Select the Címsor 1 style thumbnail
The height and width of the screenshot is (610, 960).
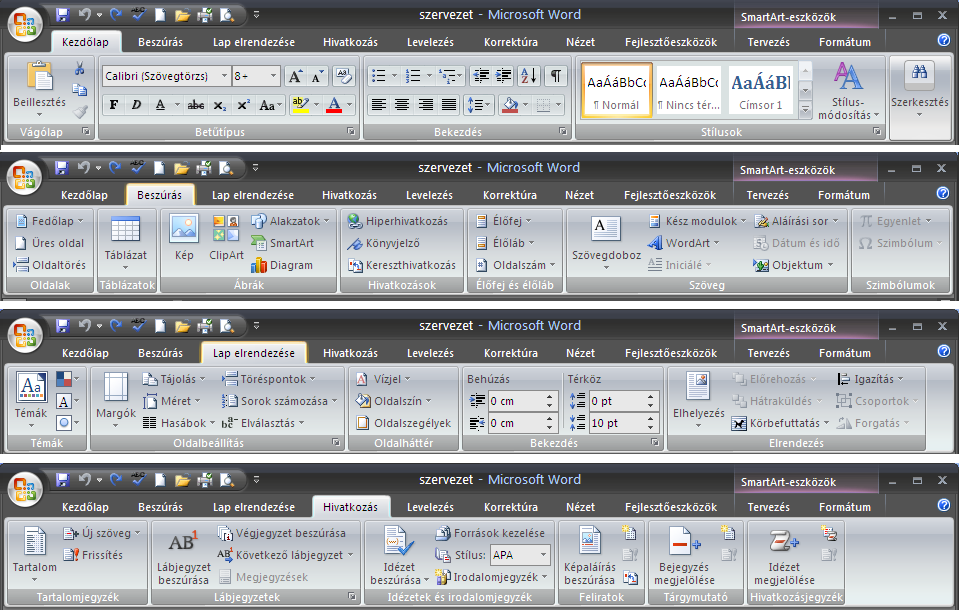760,89
